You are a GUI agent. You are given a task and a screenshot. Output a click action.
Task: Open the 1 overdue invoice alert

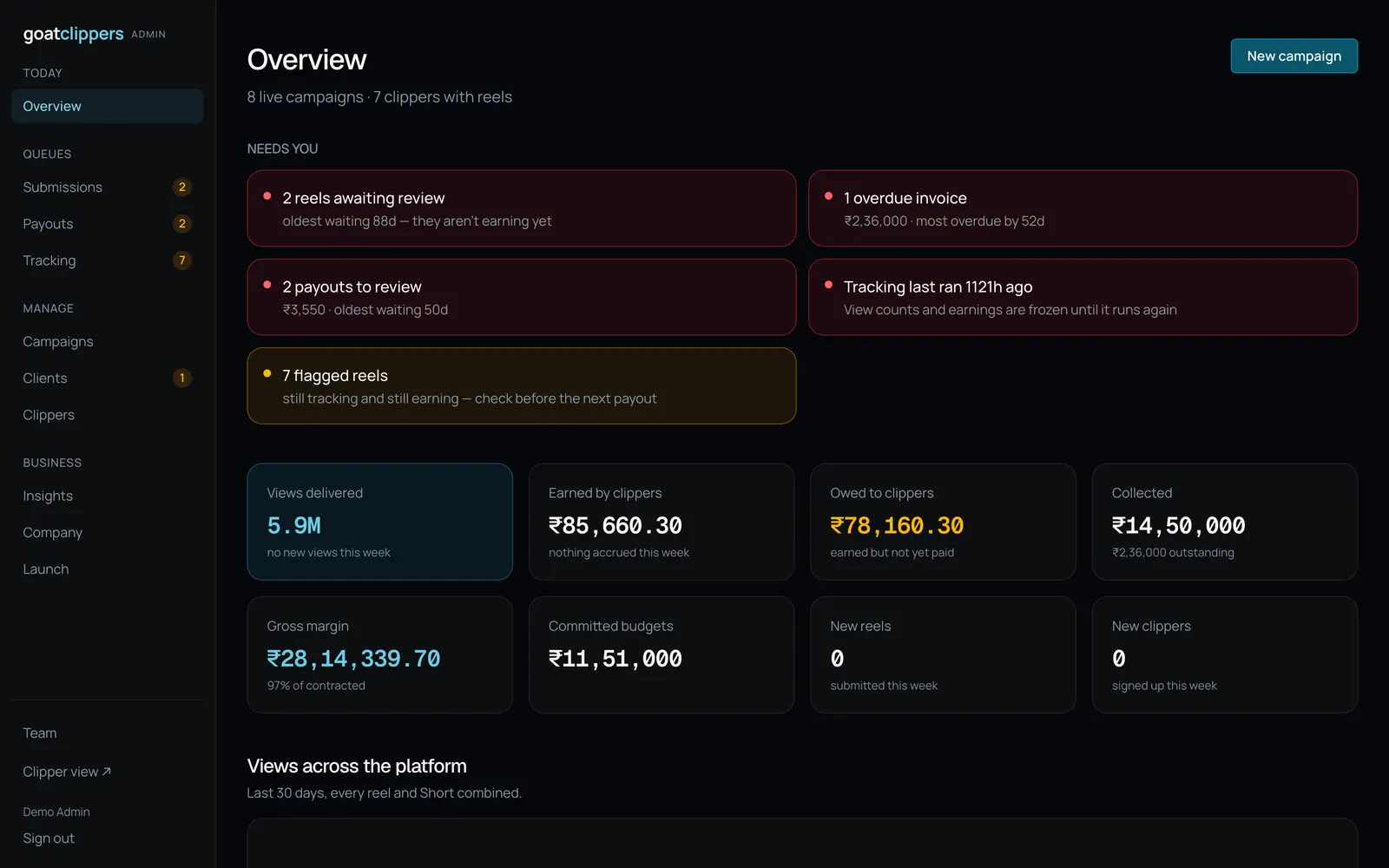coord(1083,208)
